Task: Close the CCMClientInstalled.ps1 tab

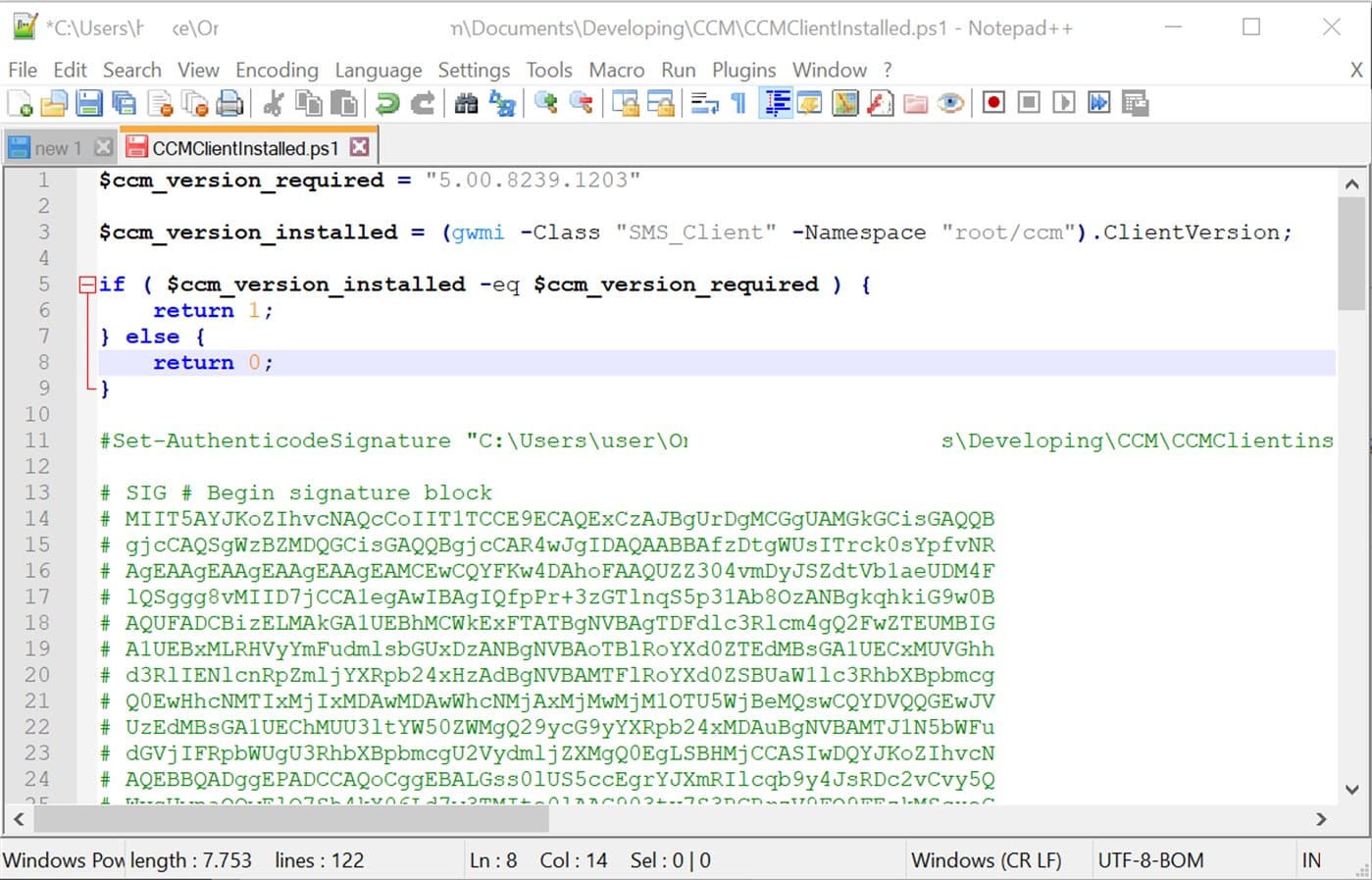Action: [x=360, y=147]
